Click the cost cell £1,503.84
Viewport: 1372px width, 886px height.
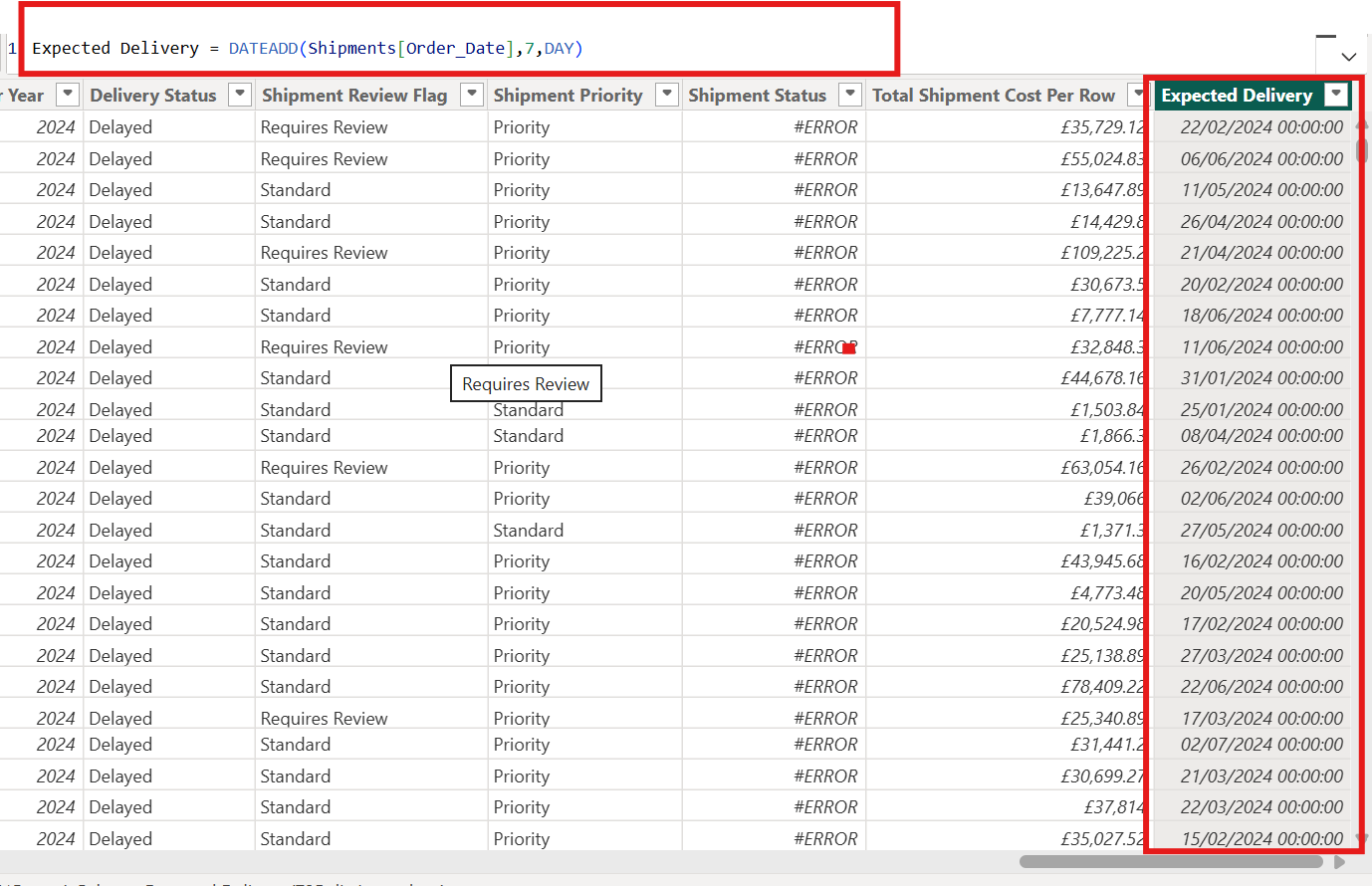(1107, 409)
